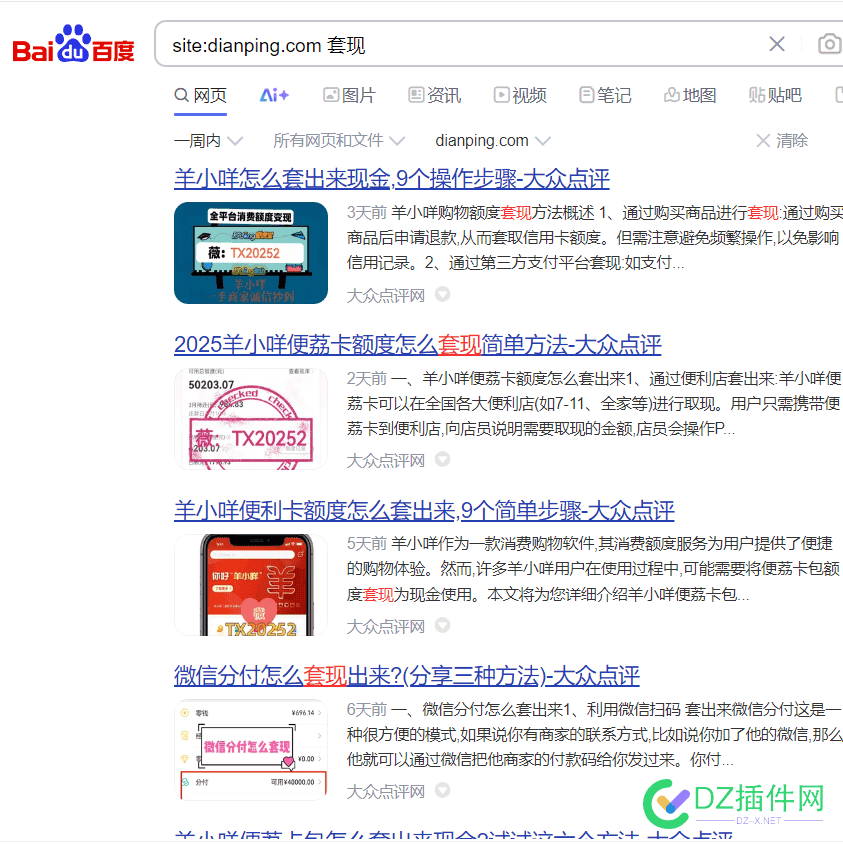This screenshot has height=844, width=843.
Task: Switch to the 地图 tab
Action: pos(690,96)
